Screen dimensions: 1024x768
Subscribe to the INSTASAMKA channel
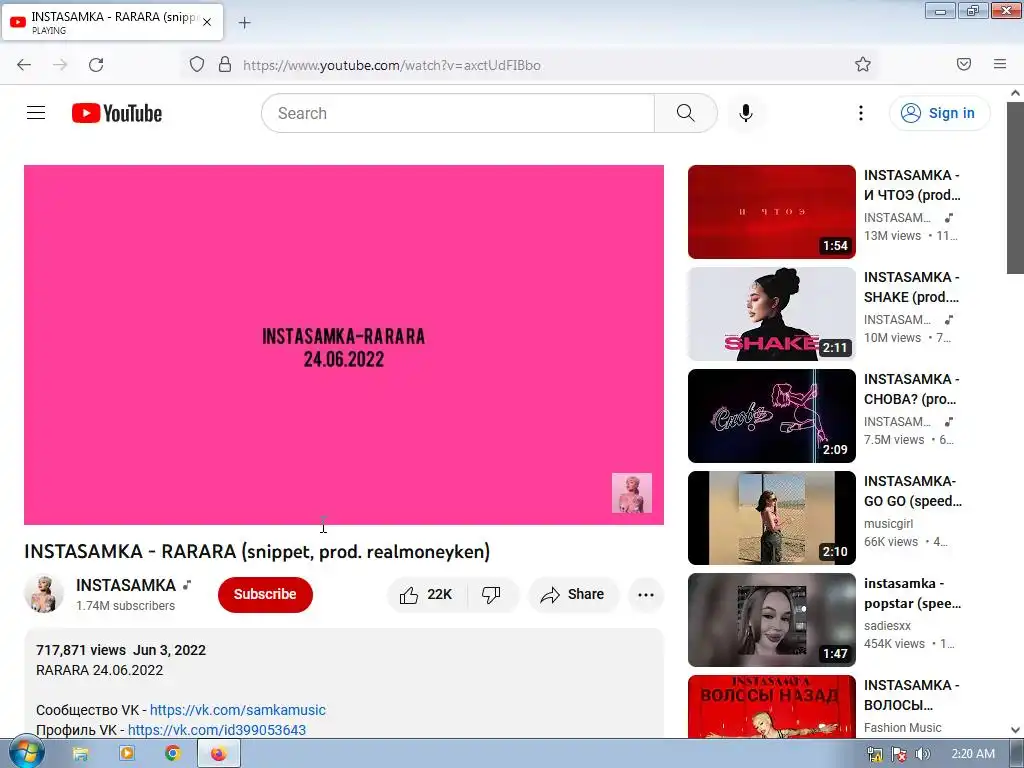(x=265, y=594)
